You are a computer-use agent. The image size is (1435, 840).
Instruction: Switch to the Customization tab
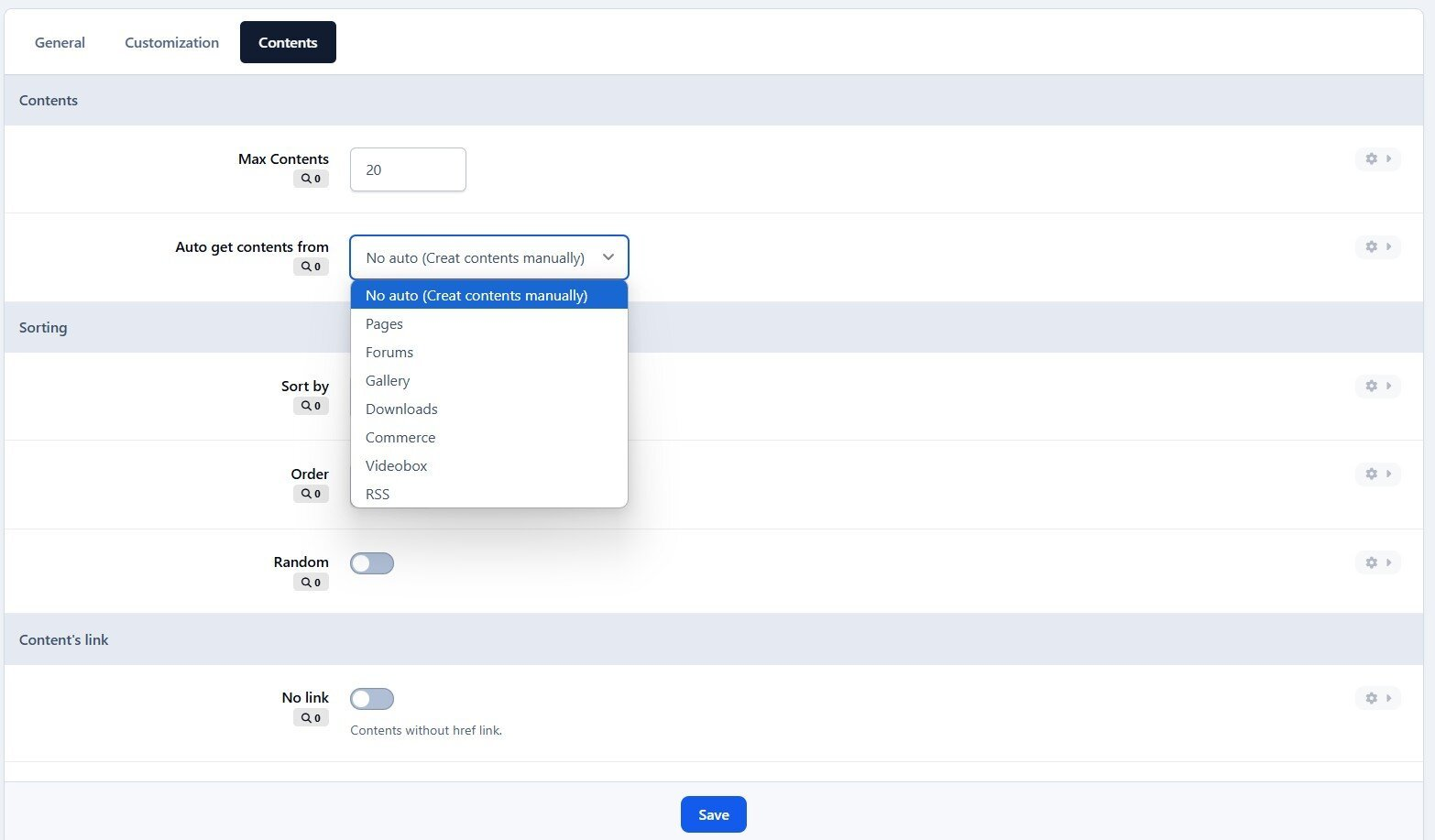172,42
